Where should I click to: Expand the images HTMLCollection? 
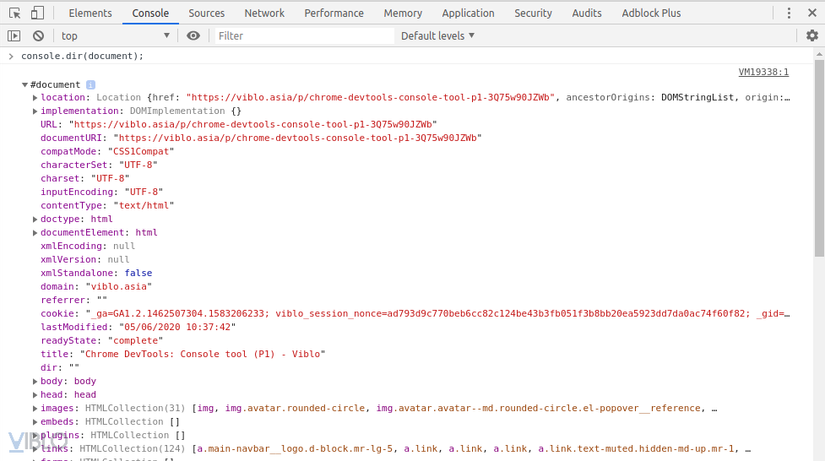pyautogui.click(x=35, y=408)
